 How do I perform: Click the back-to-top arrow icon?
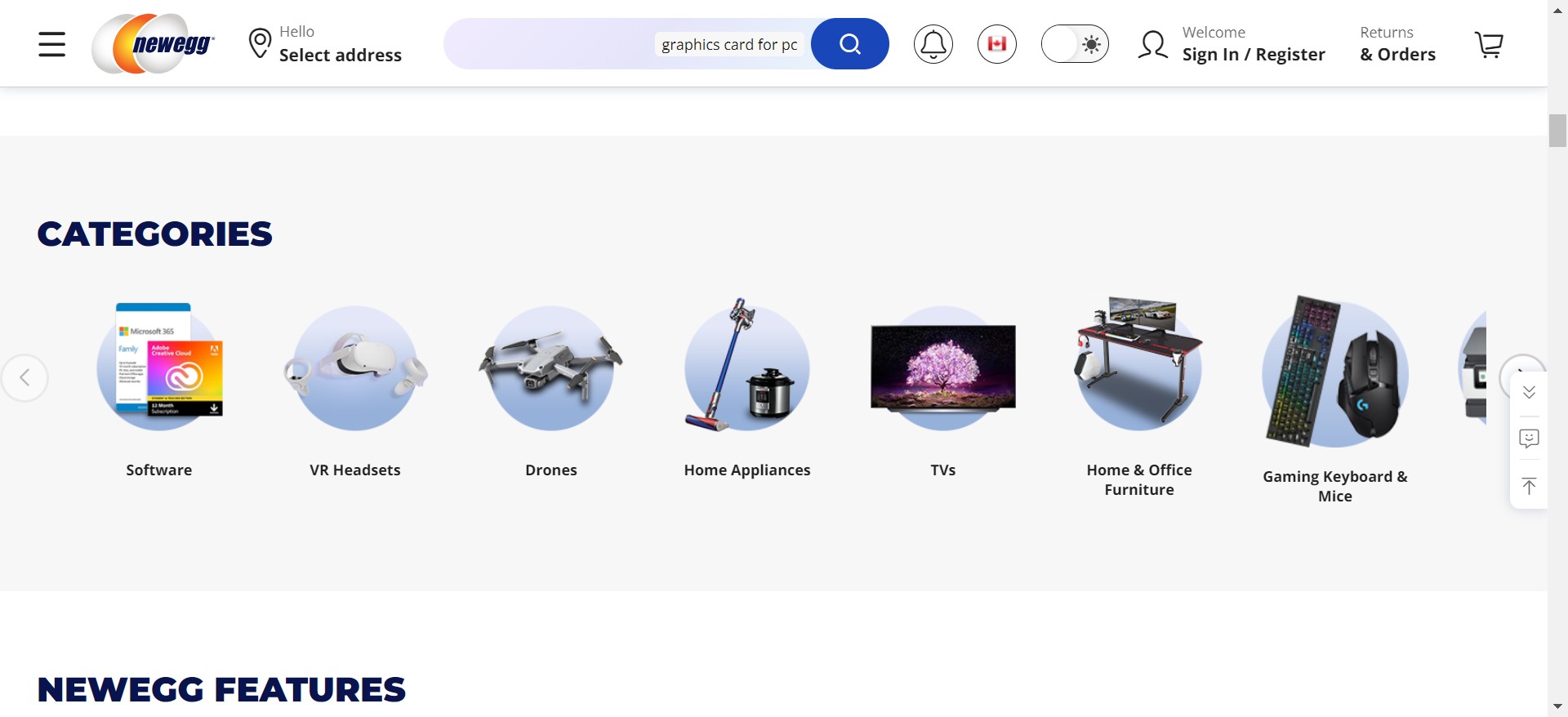click(1529, 487)
